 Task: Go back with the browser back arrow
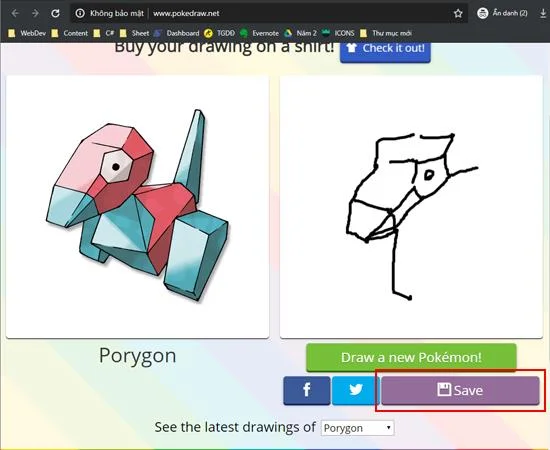coord(15,13)
